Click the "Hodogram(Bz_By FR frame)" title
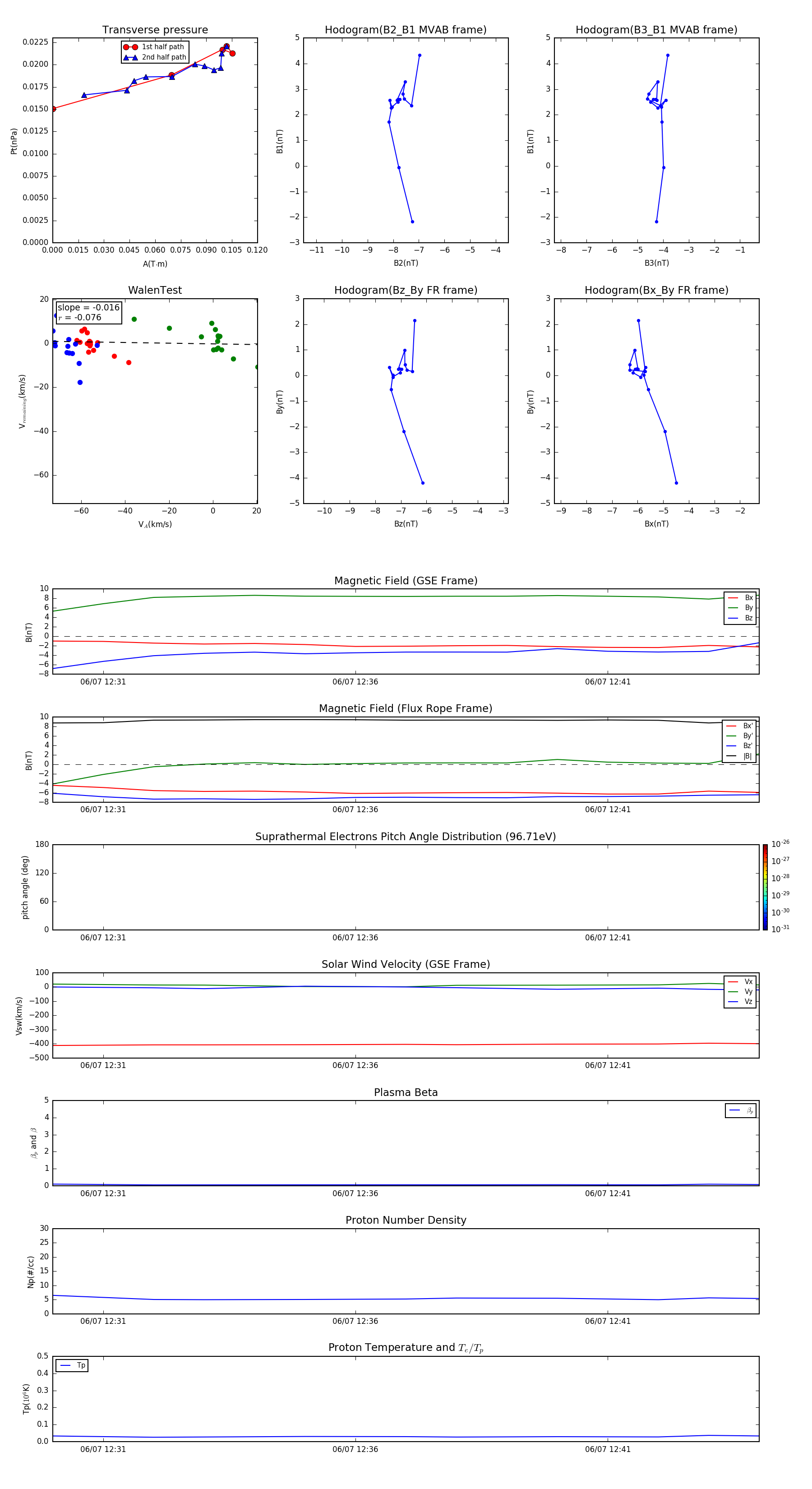 406,290
